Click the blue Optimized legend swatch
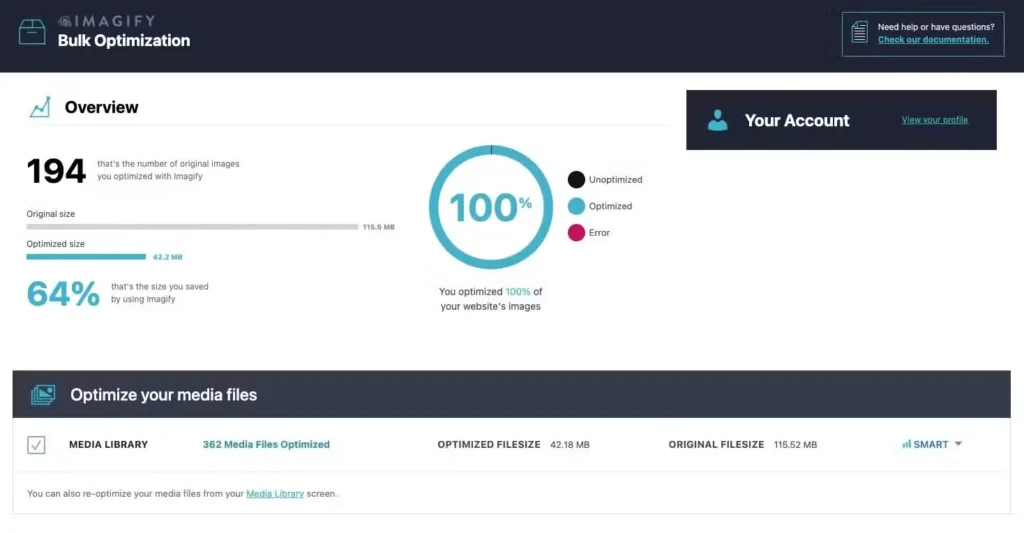This screenshot has height=533, width=1024. click(576, 206)
